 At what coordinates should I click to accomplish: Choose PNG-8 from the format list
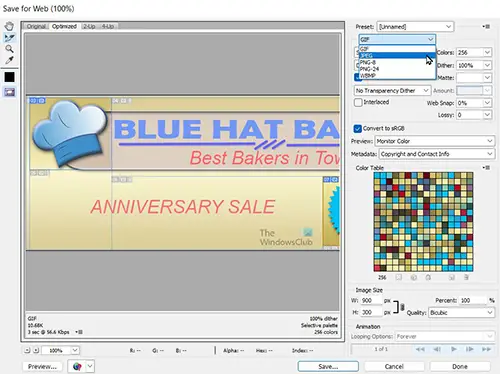397,62
